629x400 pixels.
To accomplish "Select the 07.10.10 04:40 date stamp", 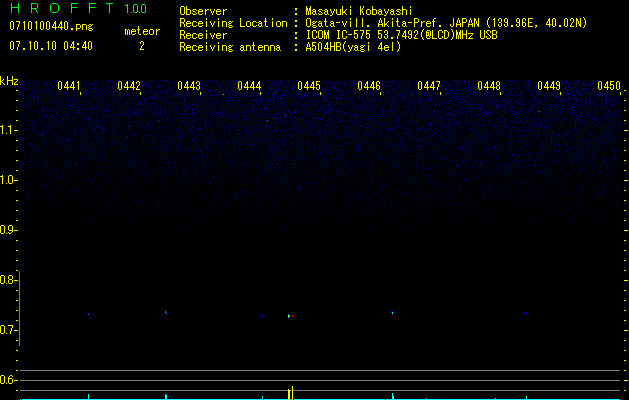I will pos(51,46).
